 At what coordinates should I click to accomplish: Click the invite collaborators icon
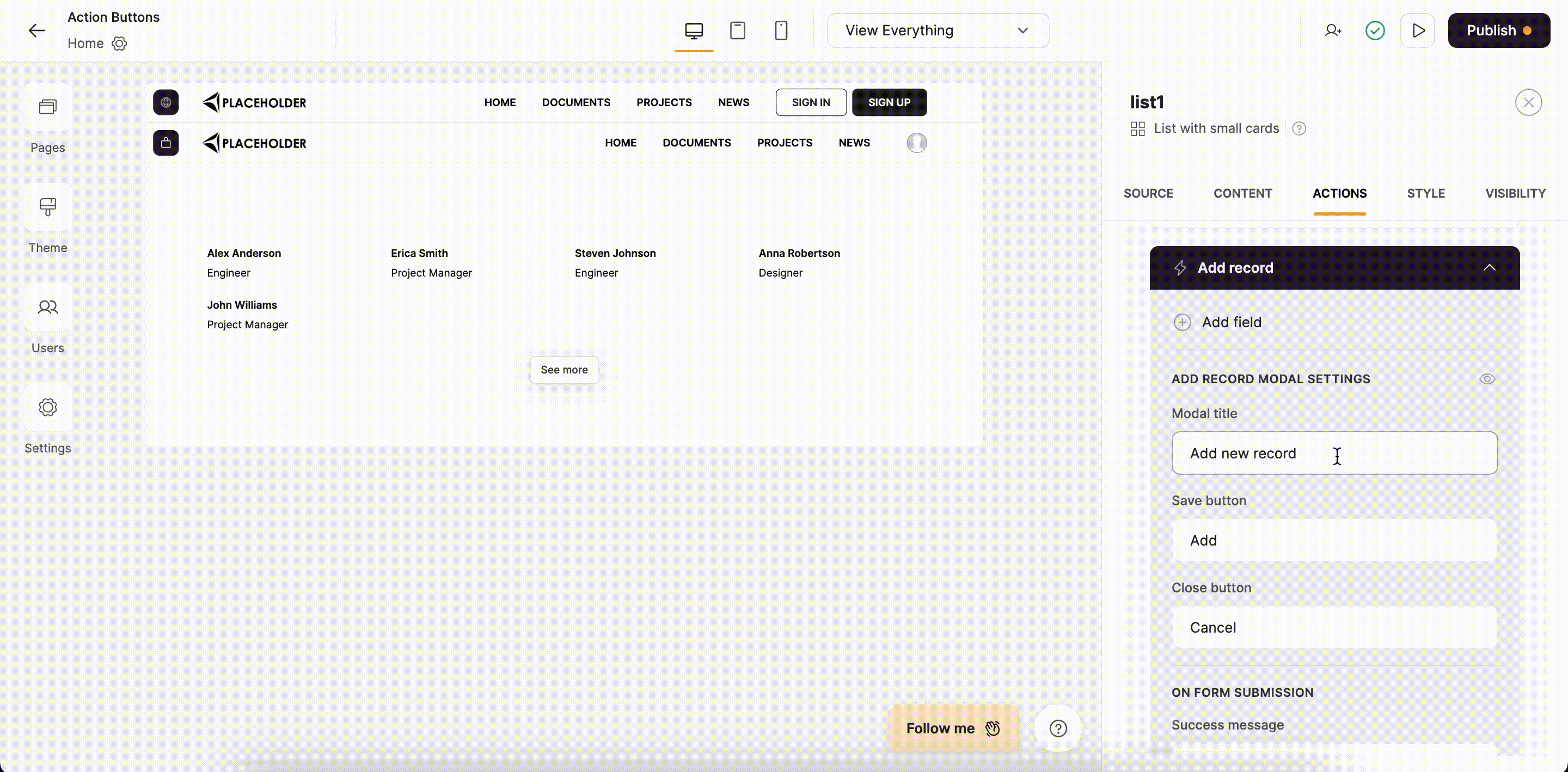(1333, 30)
